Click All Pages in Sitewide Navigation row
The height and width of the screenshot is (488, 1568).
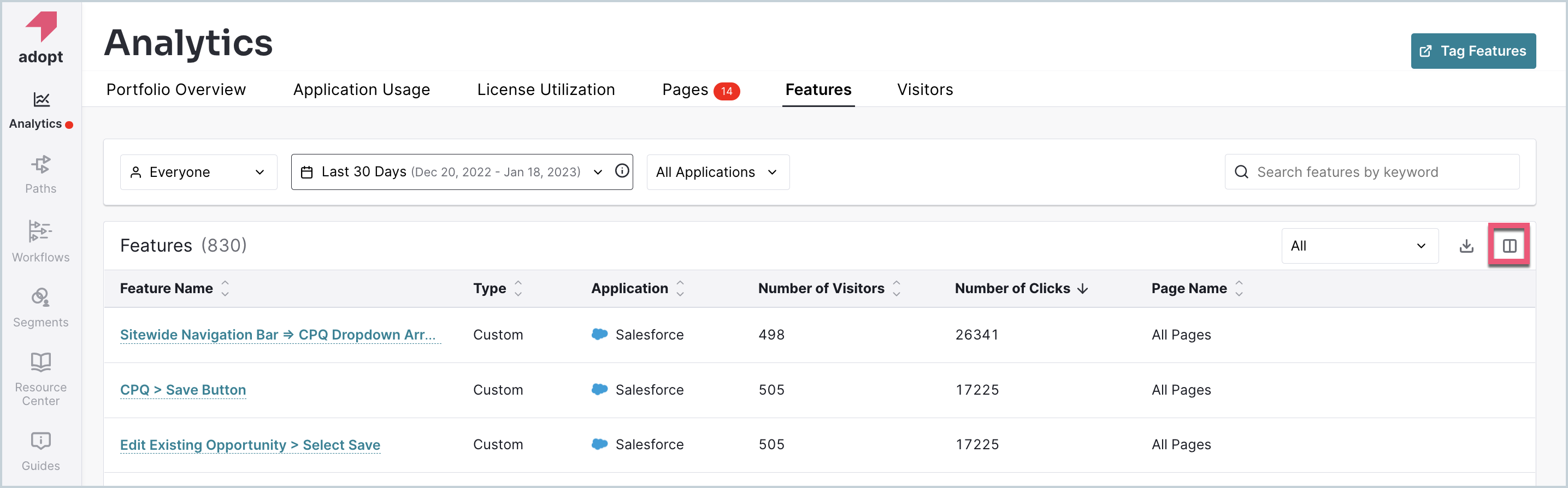(x=1181, y=335)
